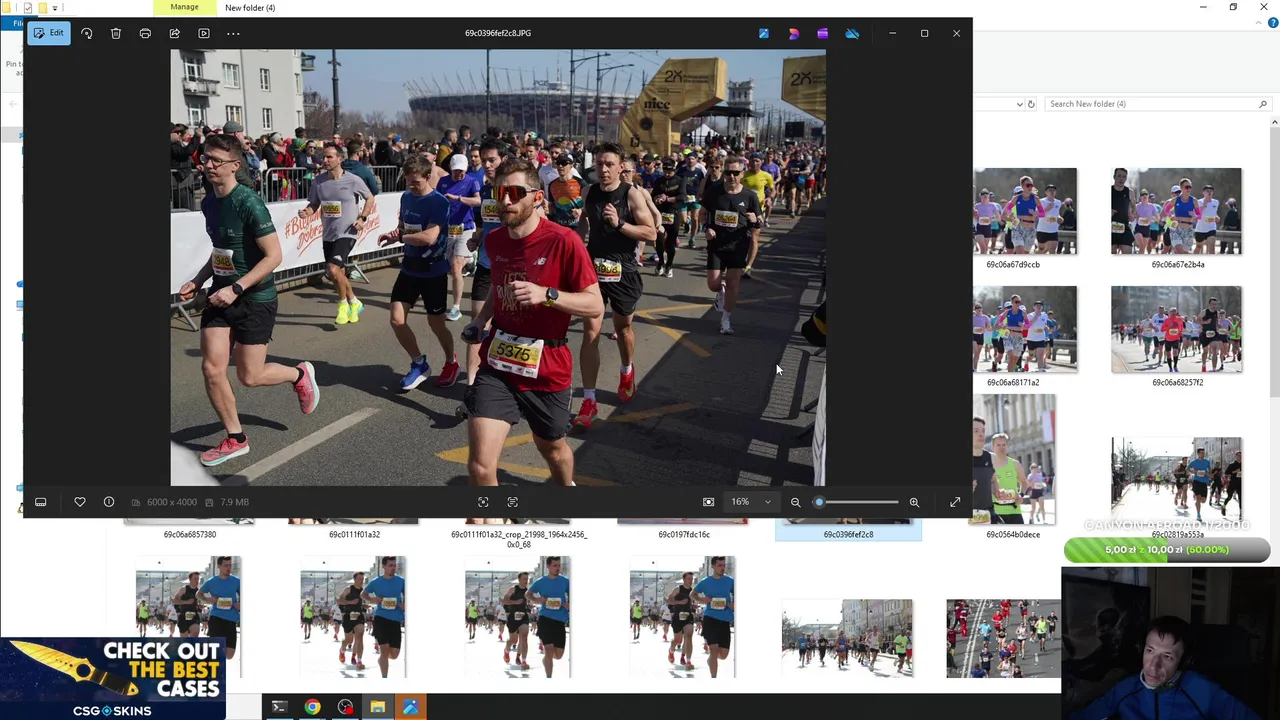Open the OneDrive cloud icon in Photos title bar
This screenshot has width=1280, height=720.
click(x=852, y=33)
